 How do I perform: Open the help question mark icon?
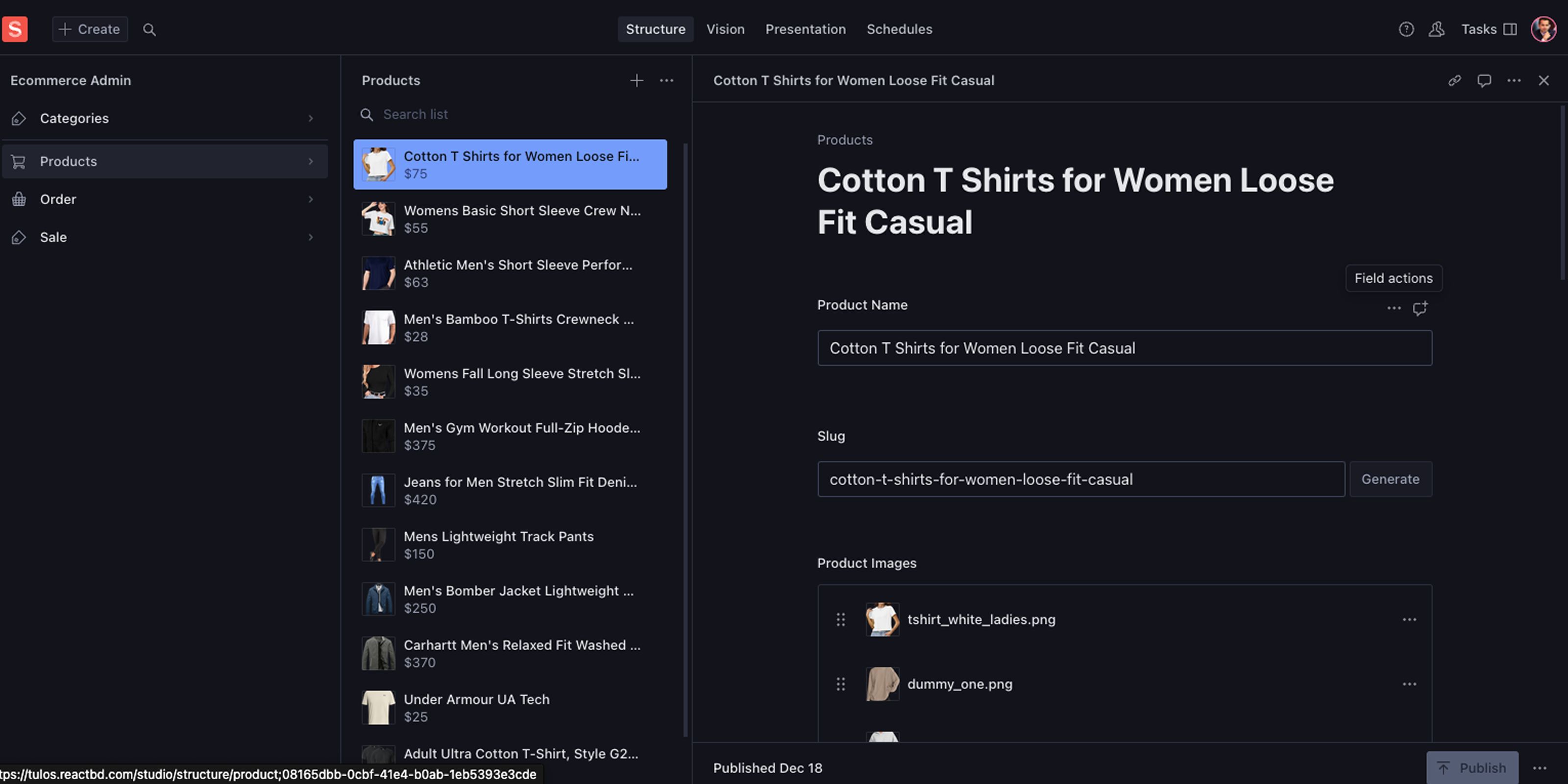point(1406,29)
